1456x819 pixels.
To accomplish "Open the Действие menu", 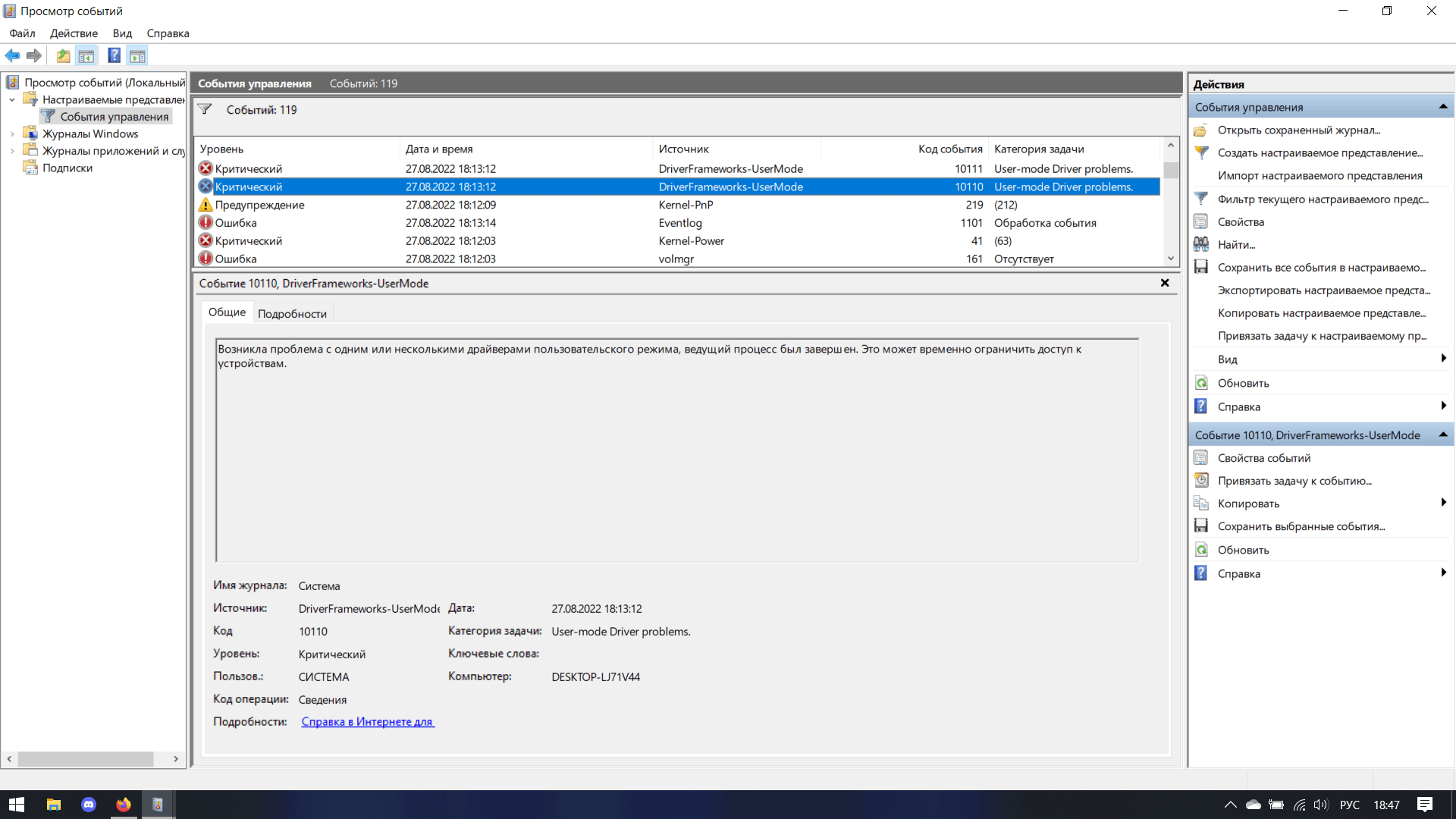I will pos(74,33).
